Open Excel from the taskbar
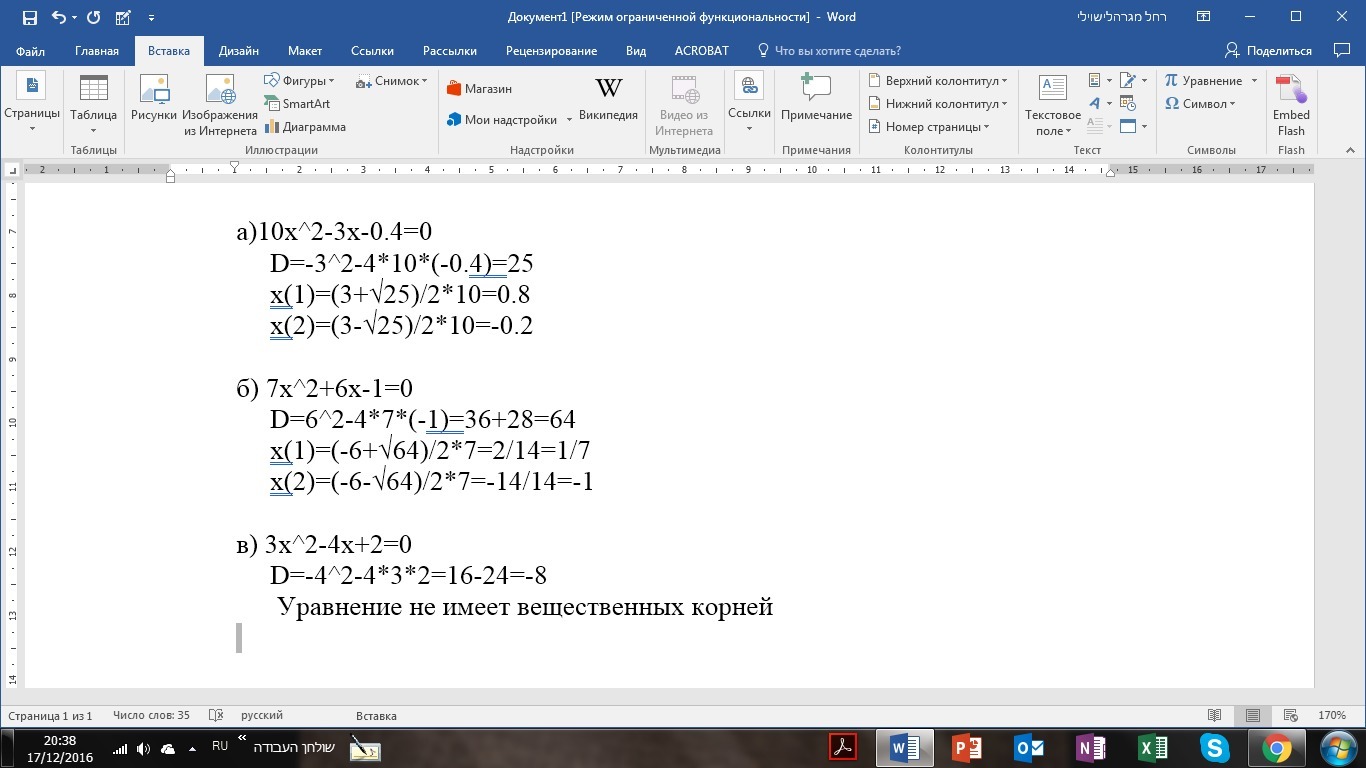Viewport: 1366px width, 768px height. (x=1153, y=748)
